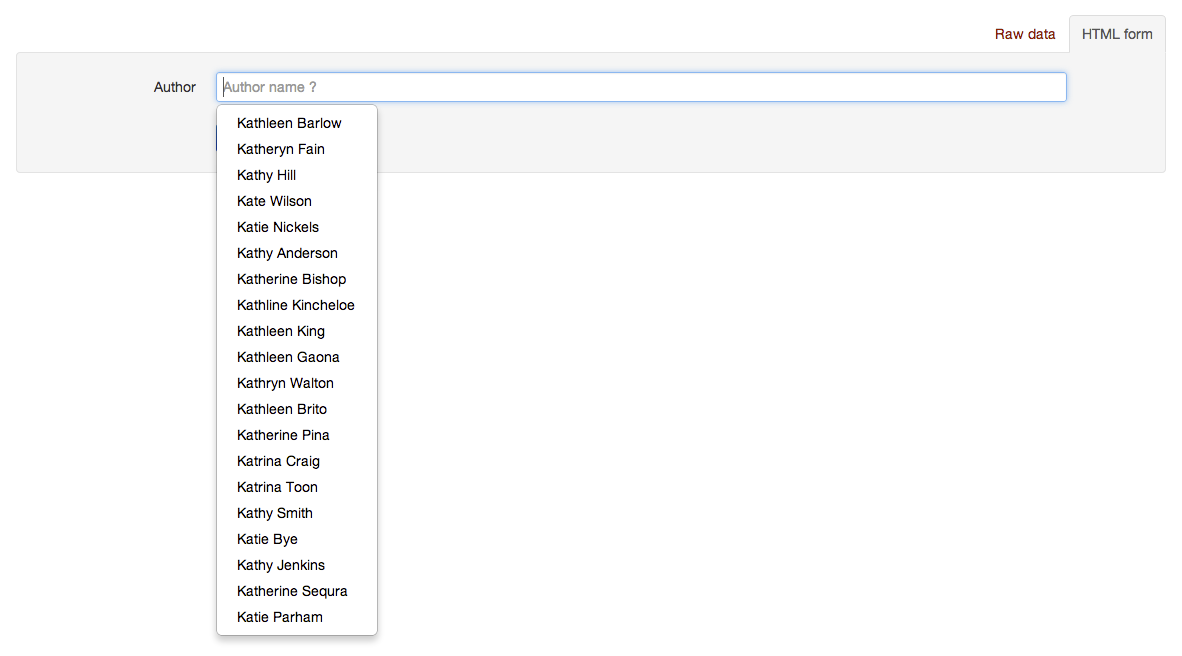Choose Kathryn Walton from the dropdown
Screen dimensions: 1182x656
285,383
